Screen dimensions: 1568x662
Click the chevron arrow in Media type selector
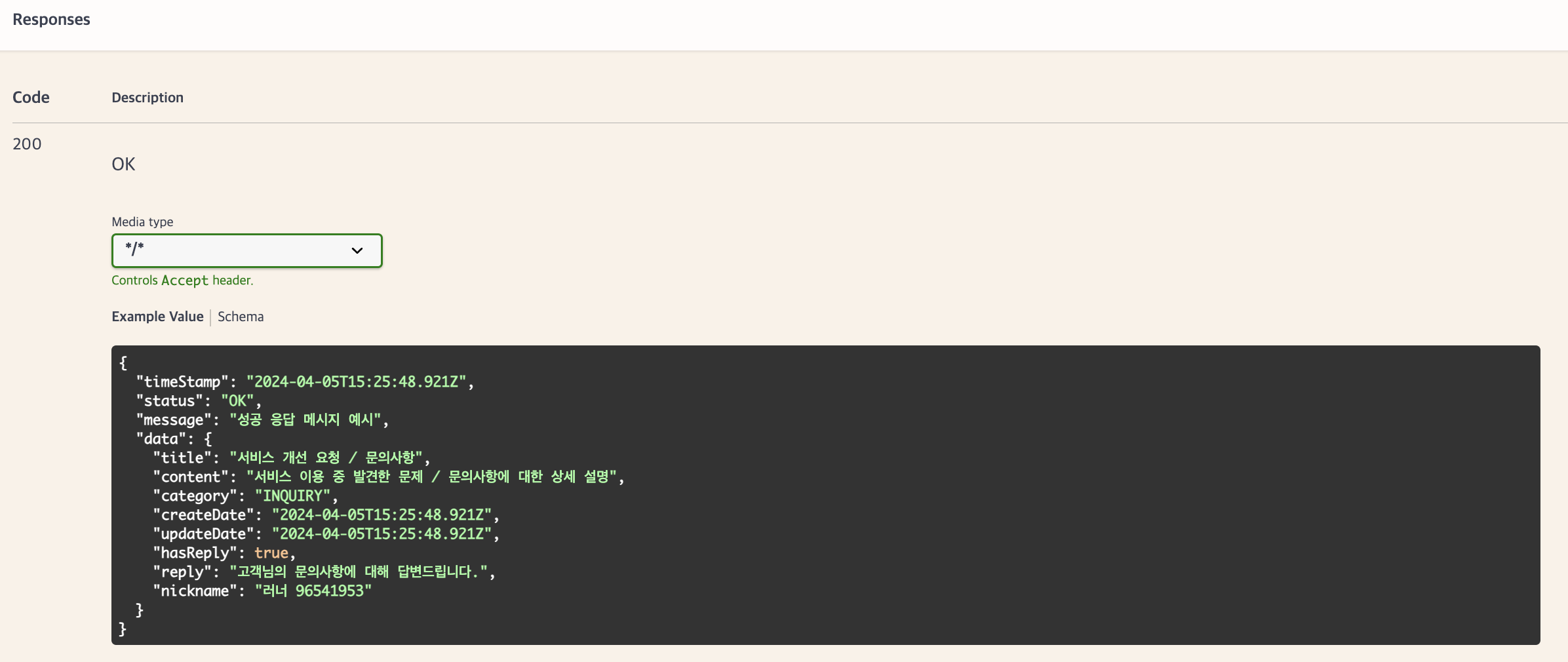357,250
